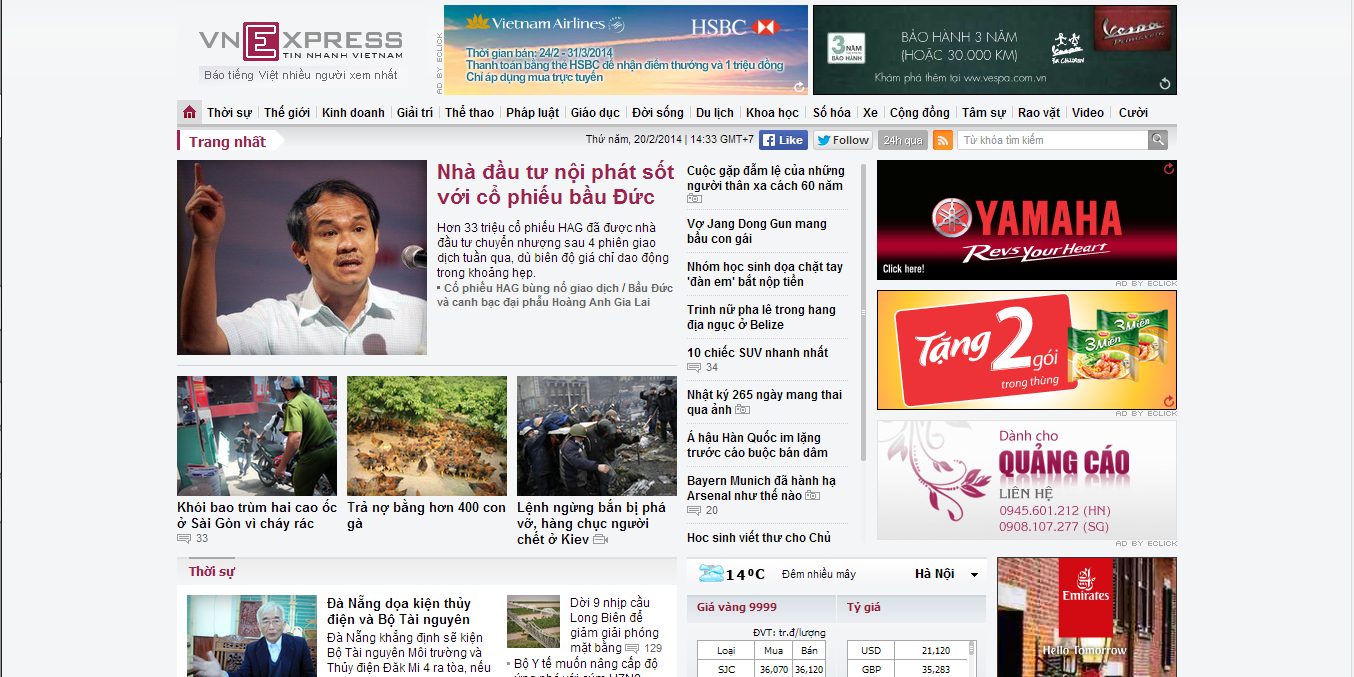The width and height of the screenshot is (1354, 677).
Task: Click the 'Quảng cáo liên hệ' ad box
Action: coord(1027,480)
